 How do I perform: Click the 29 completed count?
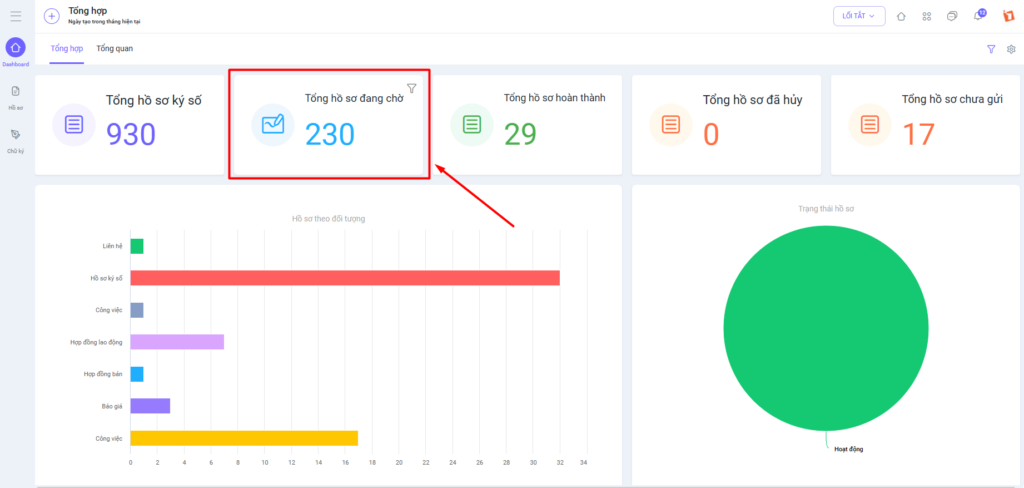(x=520, y=135)
